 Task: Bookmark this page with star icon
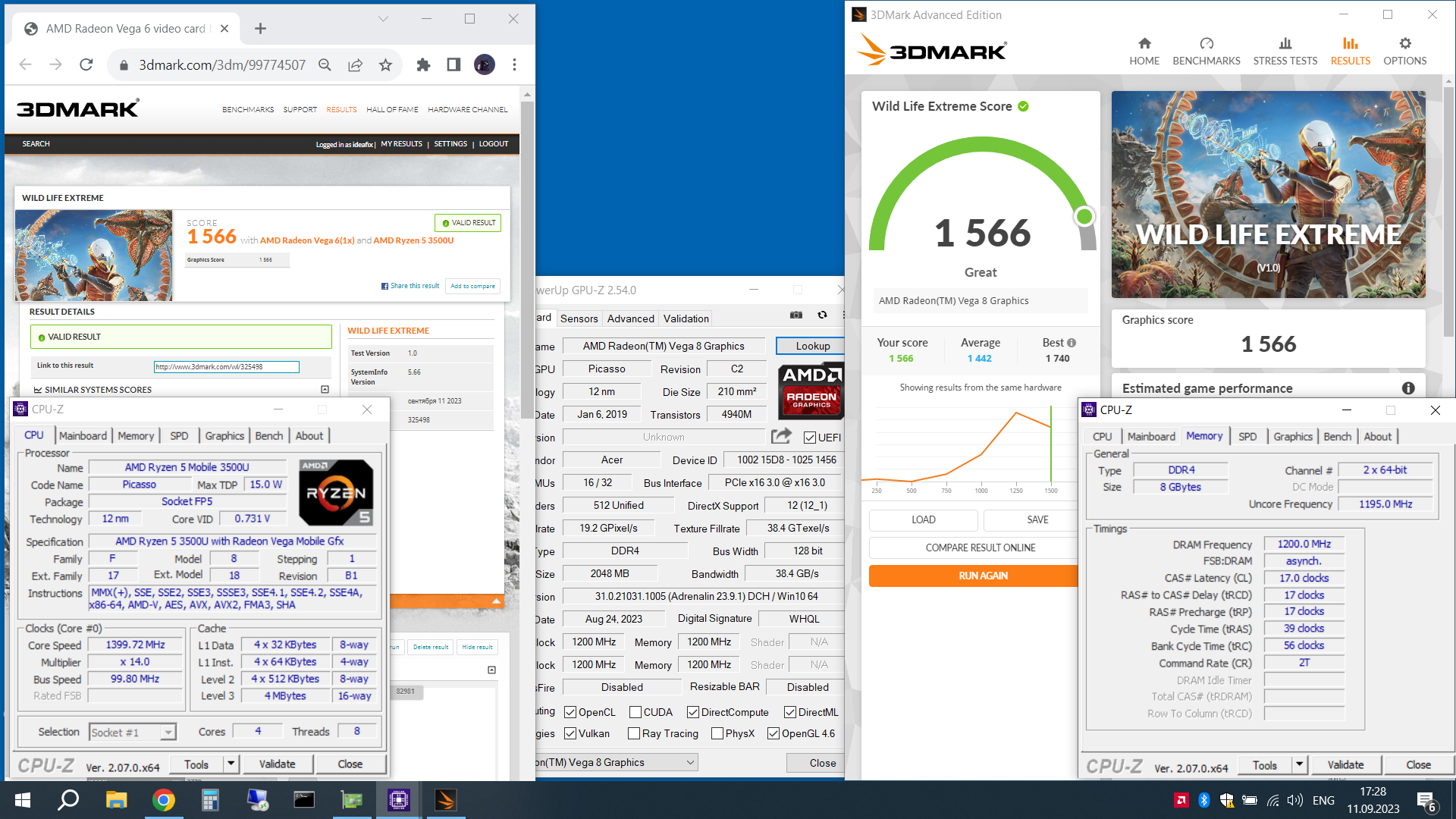point(385,65)
